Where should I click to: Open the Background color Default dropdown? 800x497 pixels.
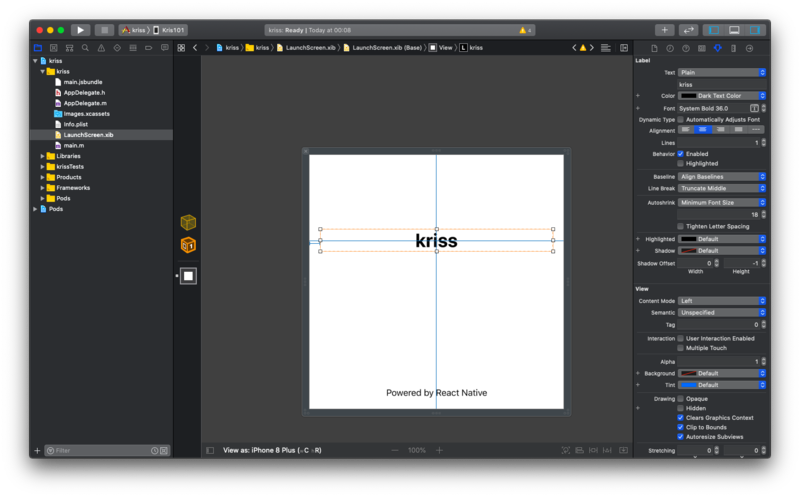coord(722,374)
